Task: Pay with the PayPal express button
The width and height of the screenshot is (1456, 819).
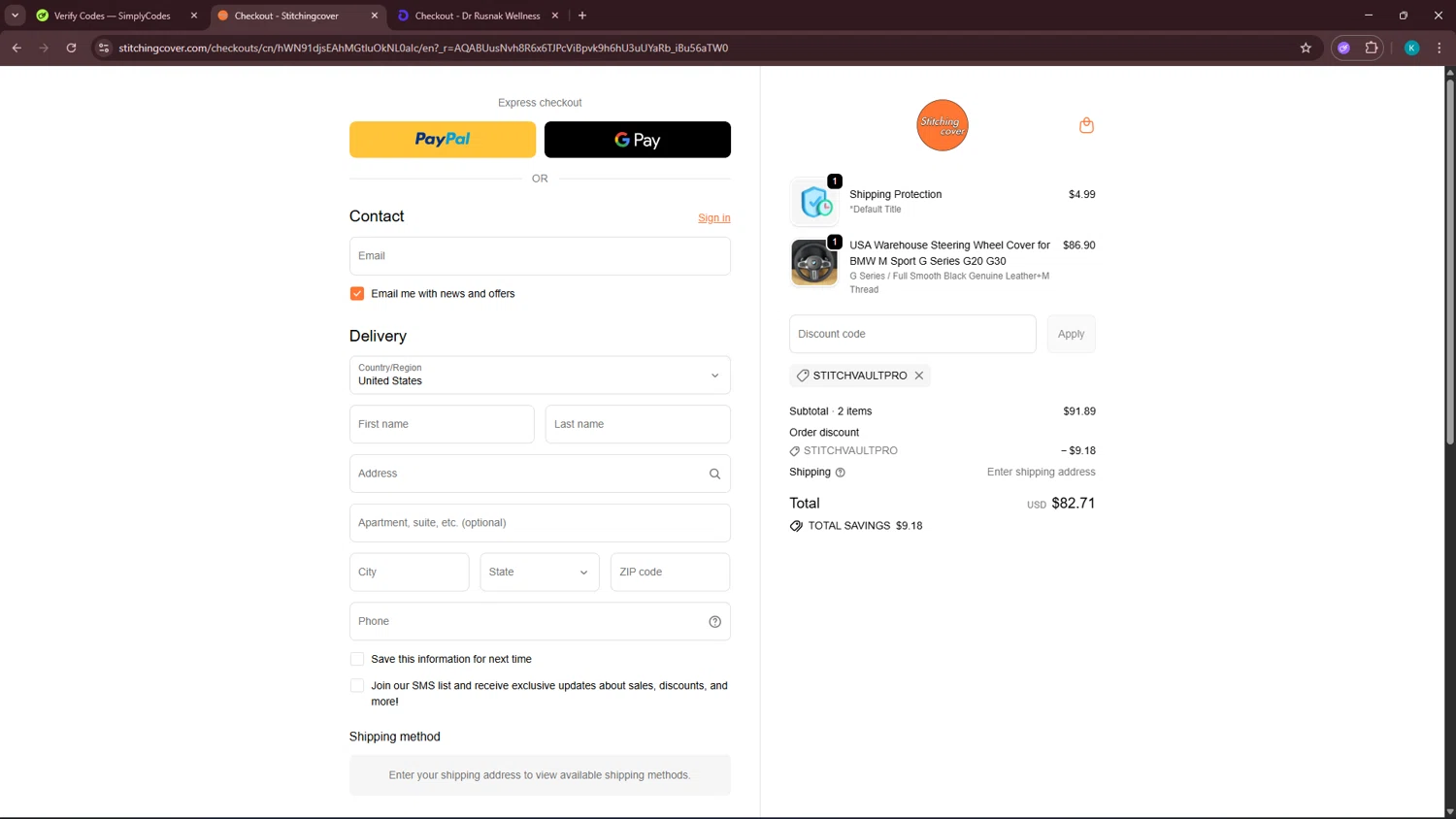Action: pyautogui.click(x=443, y=140)
